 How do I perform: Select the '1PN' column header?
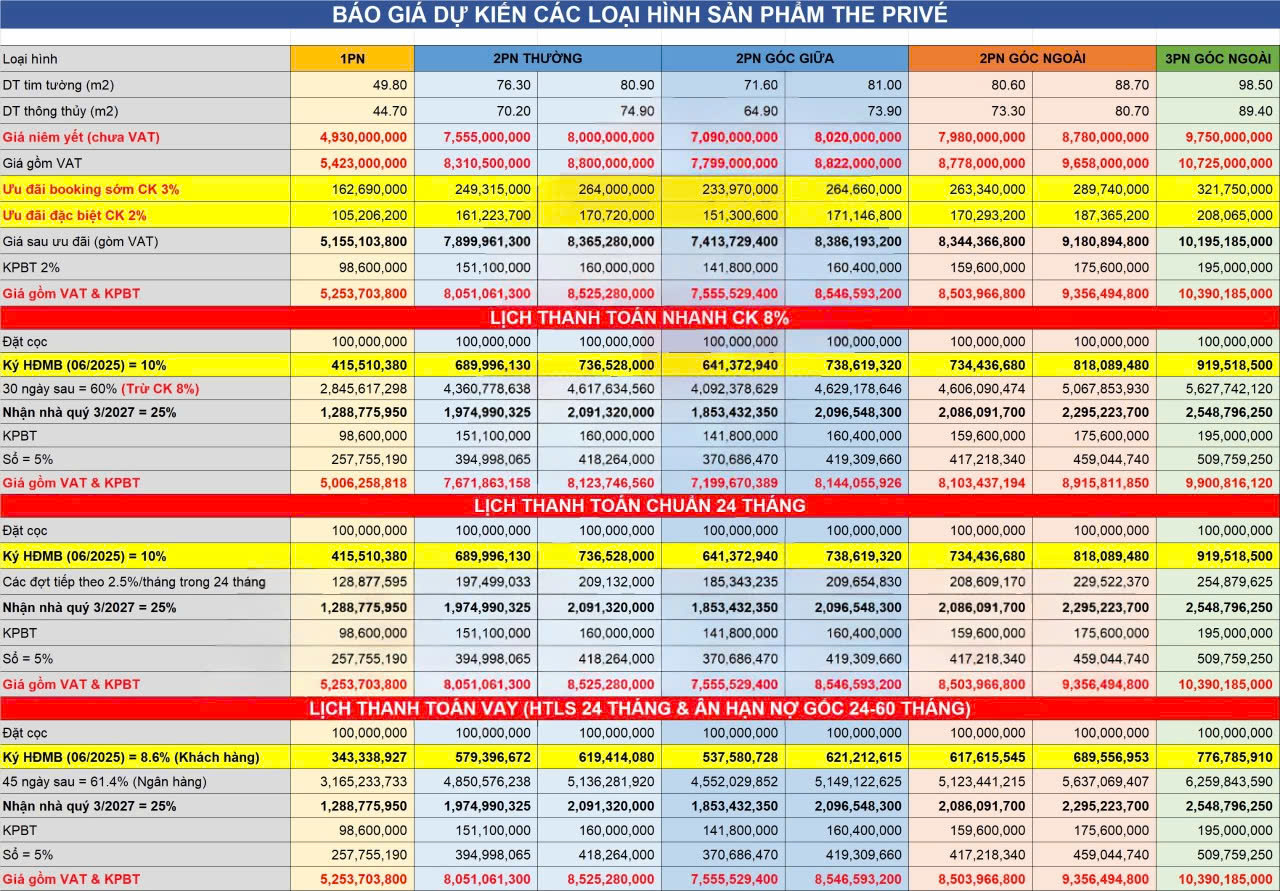(352, 59)
